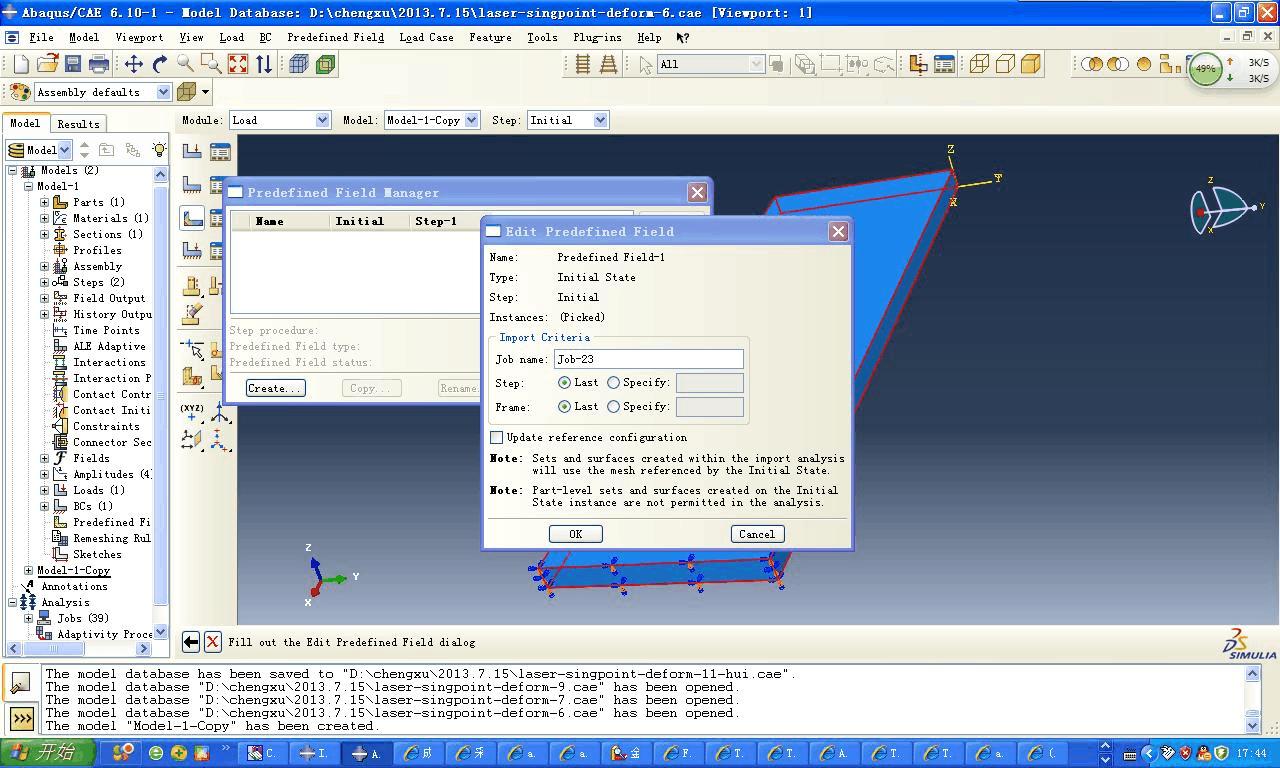Click the Create Datum CSYS tool icon
The image size is (1280, 768).
coord(220,412)
